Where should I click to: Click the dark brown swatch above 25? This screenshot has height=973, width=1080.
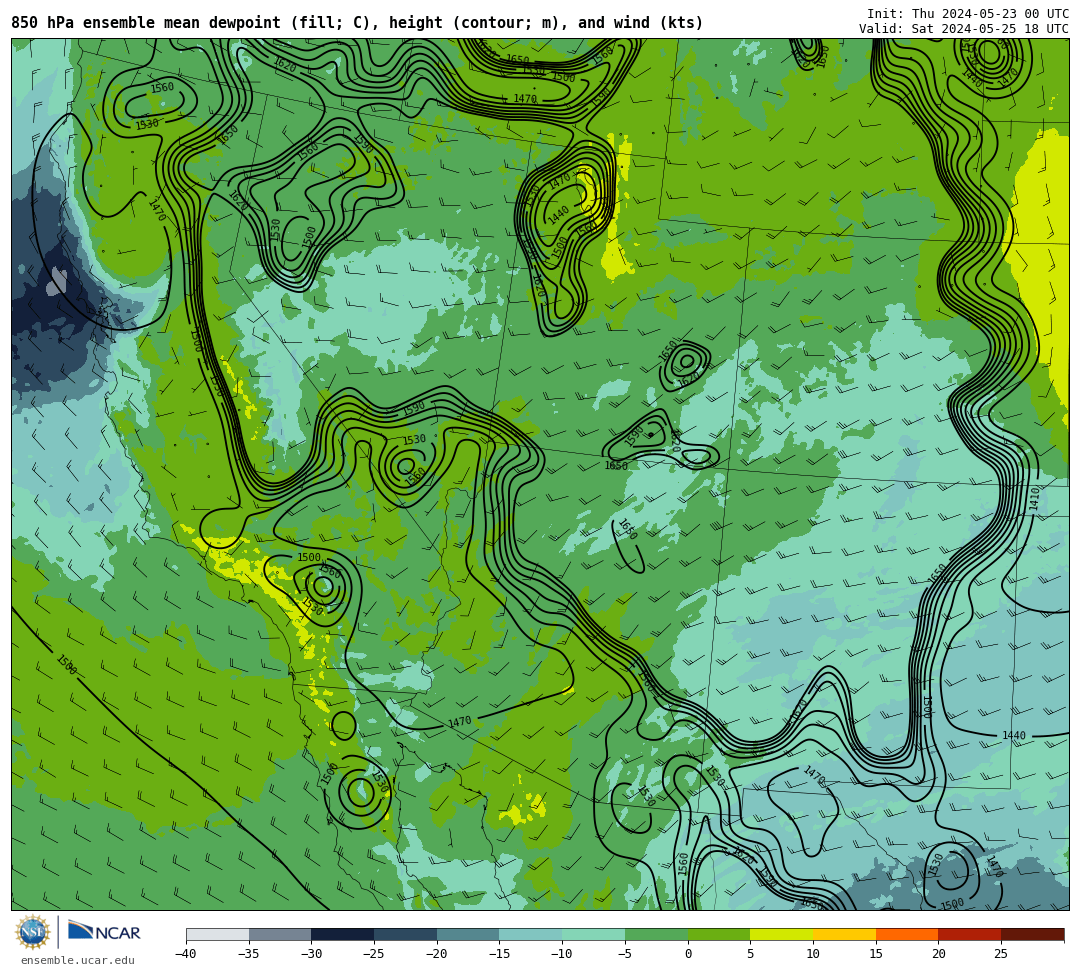tap(1032, 934)
